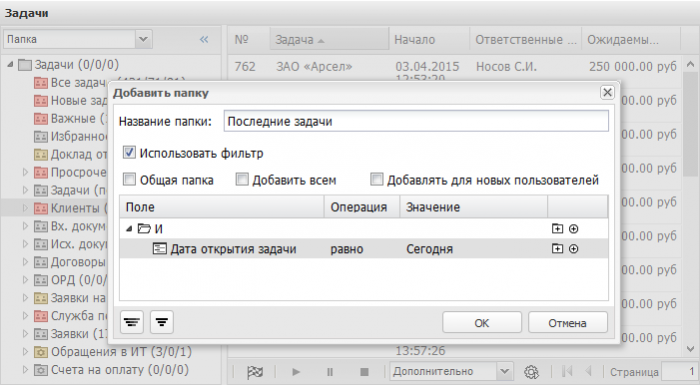Click add group icon in Дата открытия задачи row

557,249
